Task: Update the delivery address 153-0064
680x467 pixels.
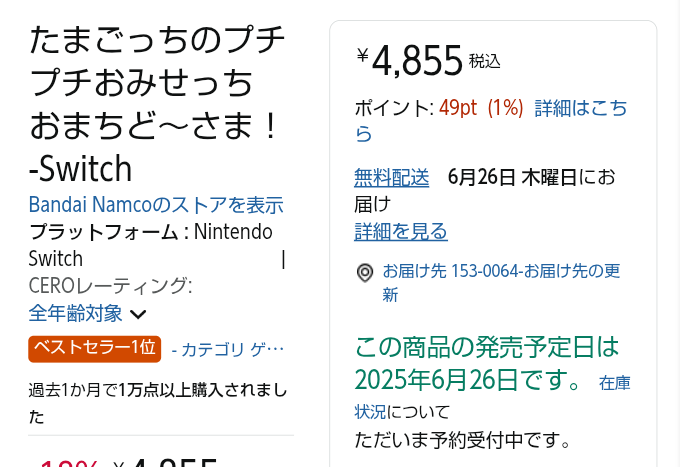Action: [502, 272]
